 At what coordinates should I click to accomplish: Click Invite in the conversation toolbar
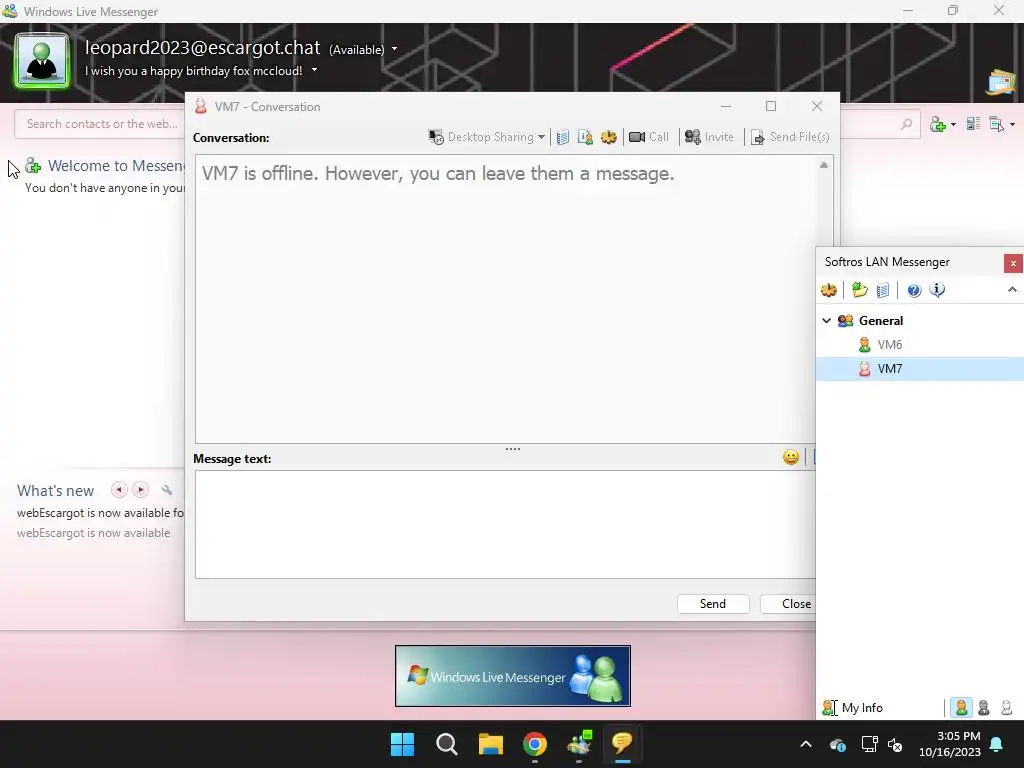point(709,137)
